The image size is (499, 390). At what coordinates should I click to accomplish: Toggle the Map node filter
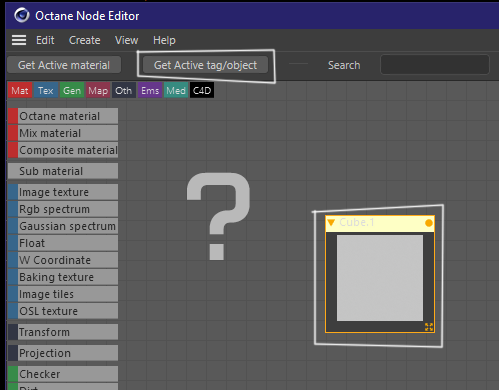98,90
